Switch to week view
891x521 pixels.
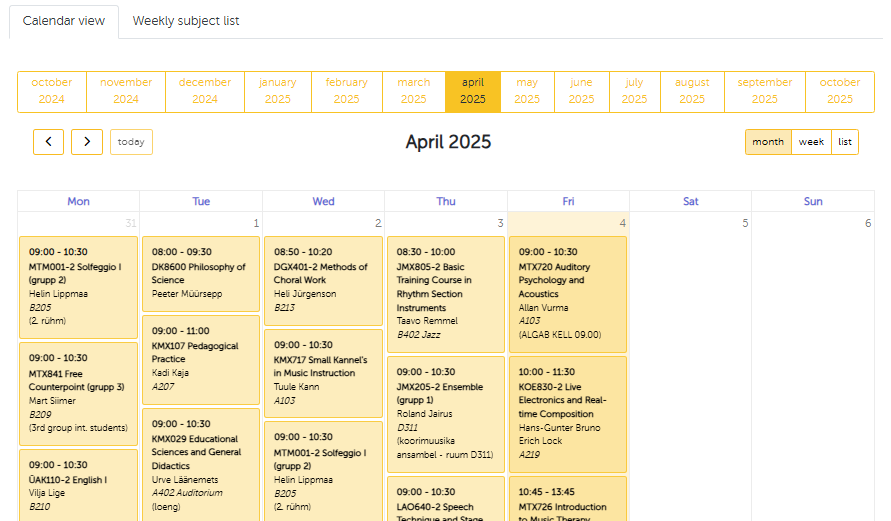(811, 142)
